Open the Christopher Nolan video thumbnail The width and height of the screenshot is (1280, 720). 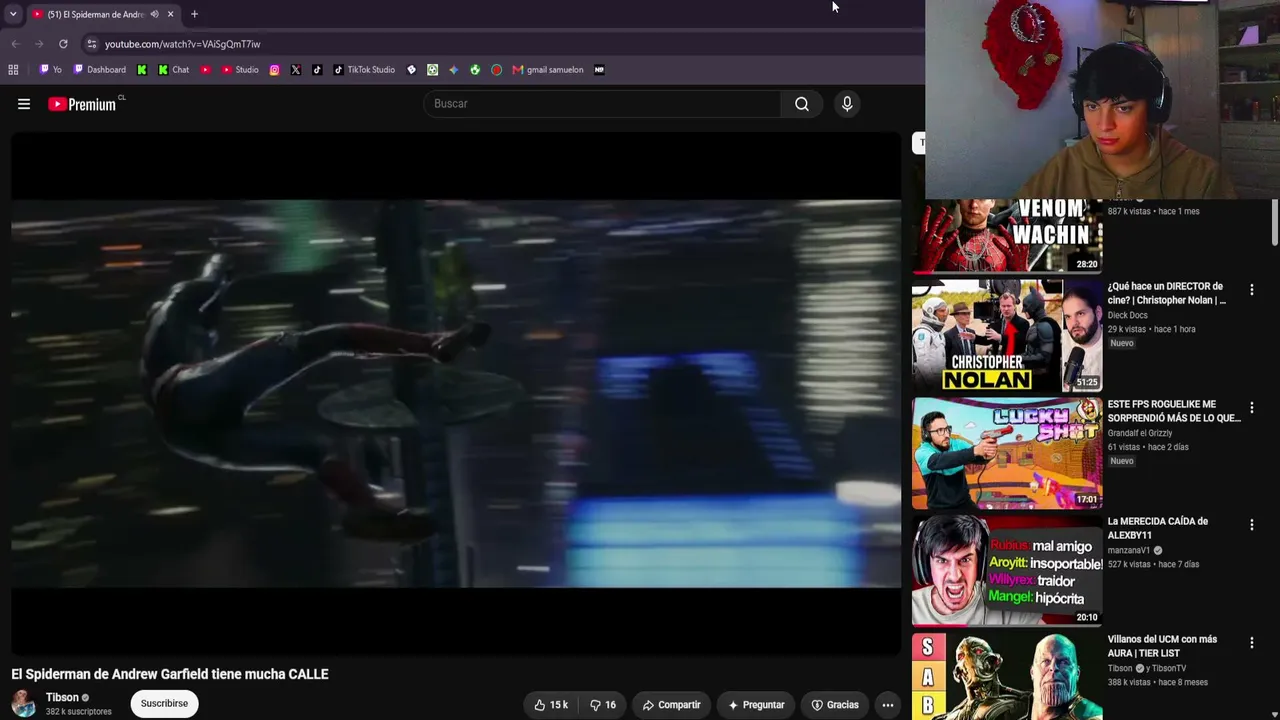1007,336
